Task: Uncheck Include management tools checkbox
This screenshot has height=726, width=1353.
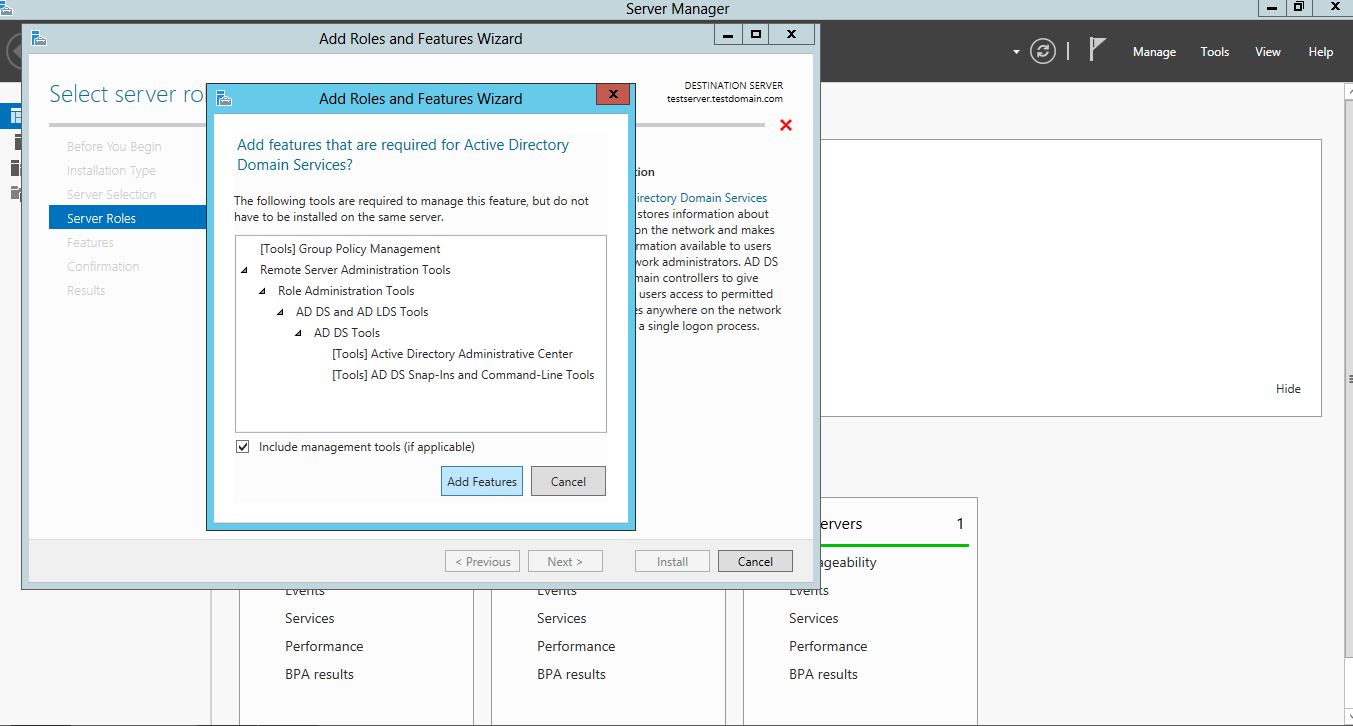Action: tap(242, 447)
